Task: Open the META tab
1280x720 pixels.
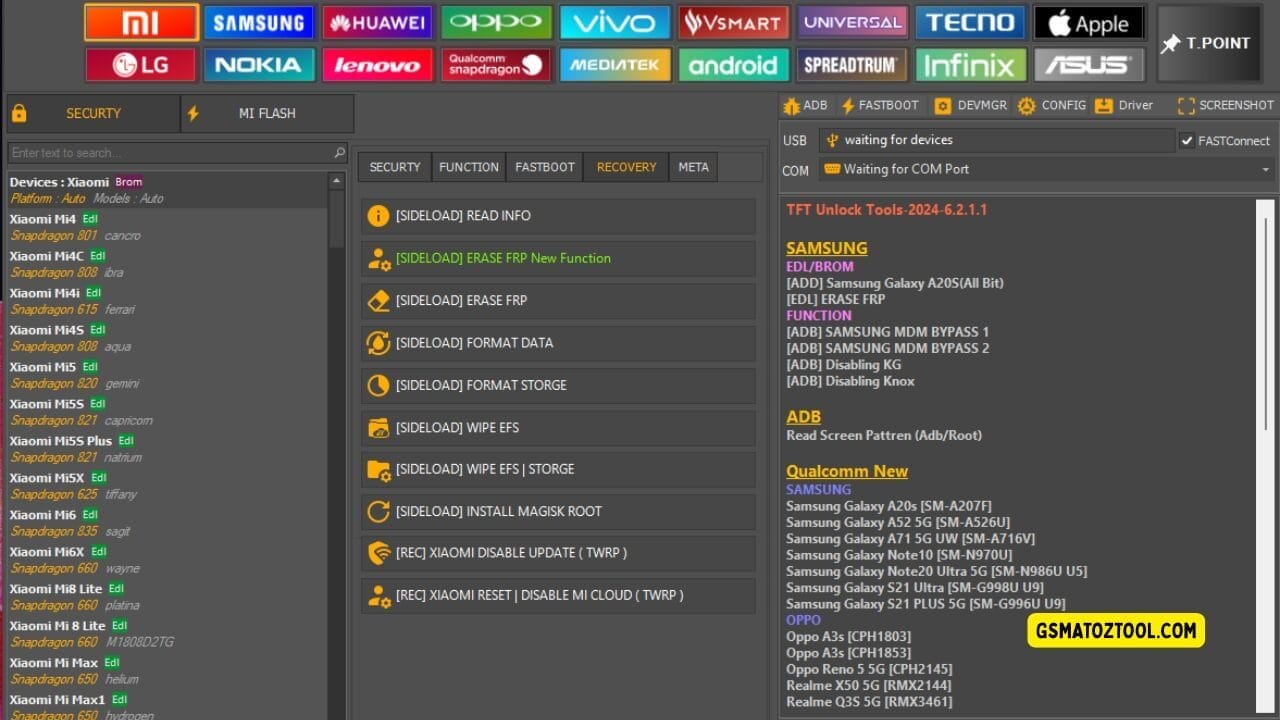Action: (x=693, y=167)
